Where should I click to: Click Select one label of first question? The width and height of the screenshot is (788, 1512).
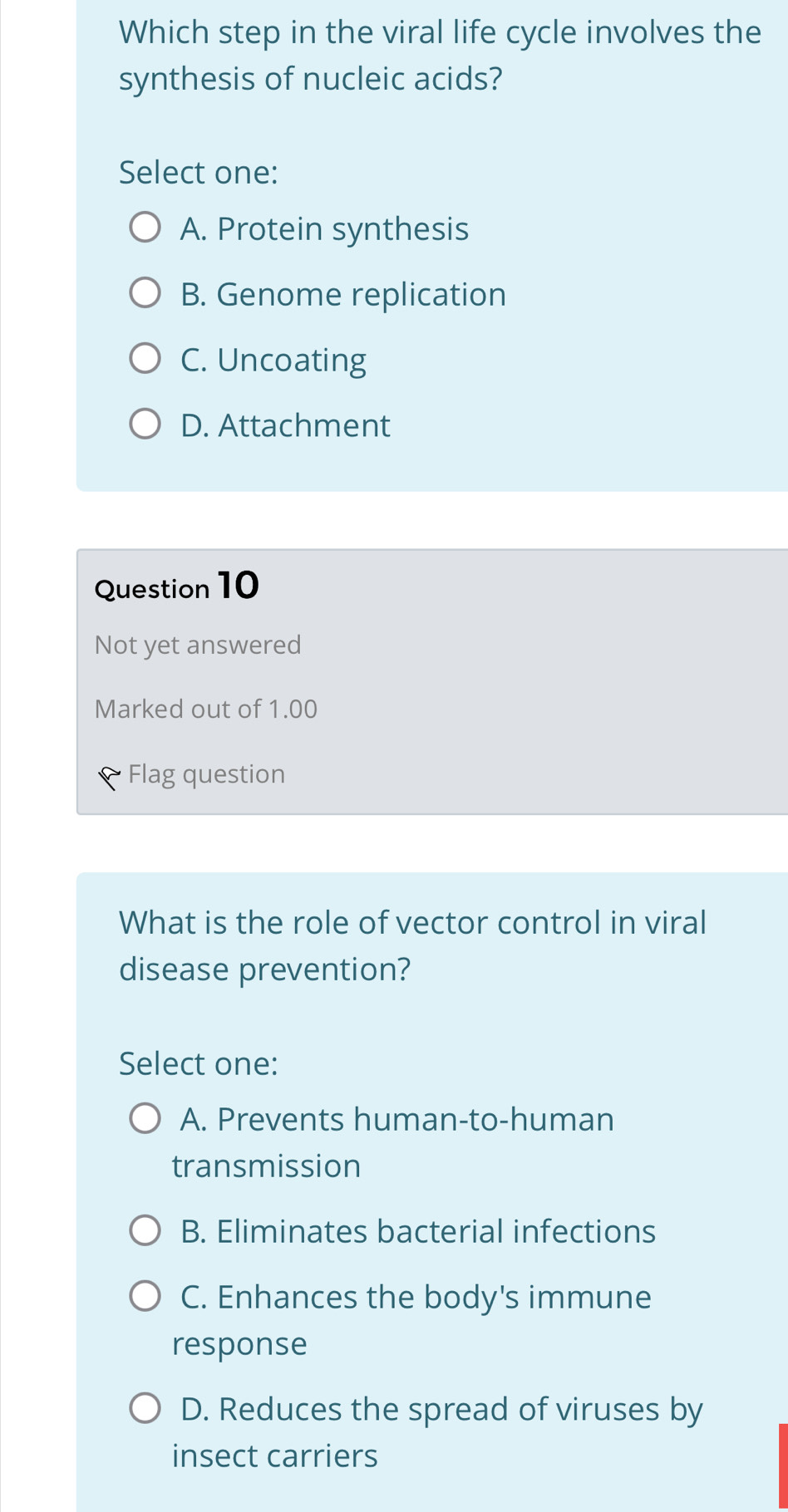198,172
